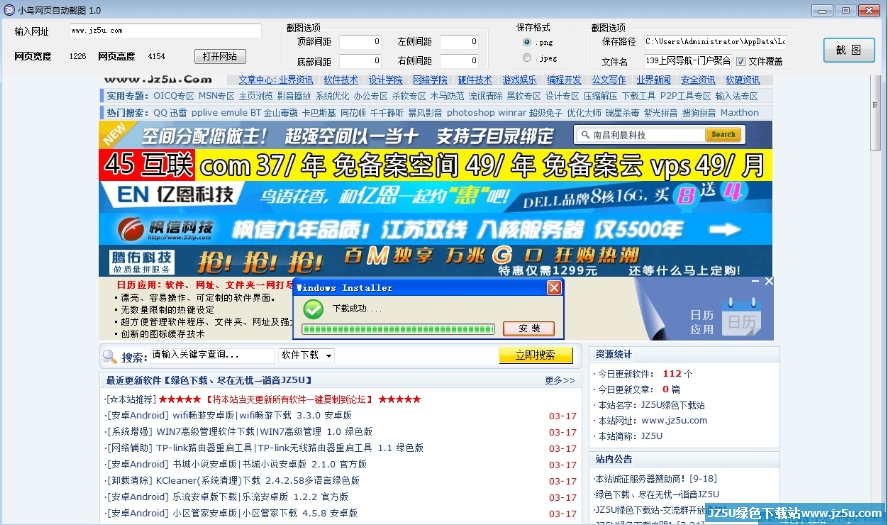Click the winrar hot search link
This screenshot has height=525, width=888.
pos(512,113)
